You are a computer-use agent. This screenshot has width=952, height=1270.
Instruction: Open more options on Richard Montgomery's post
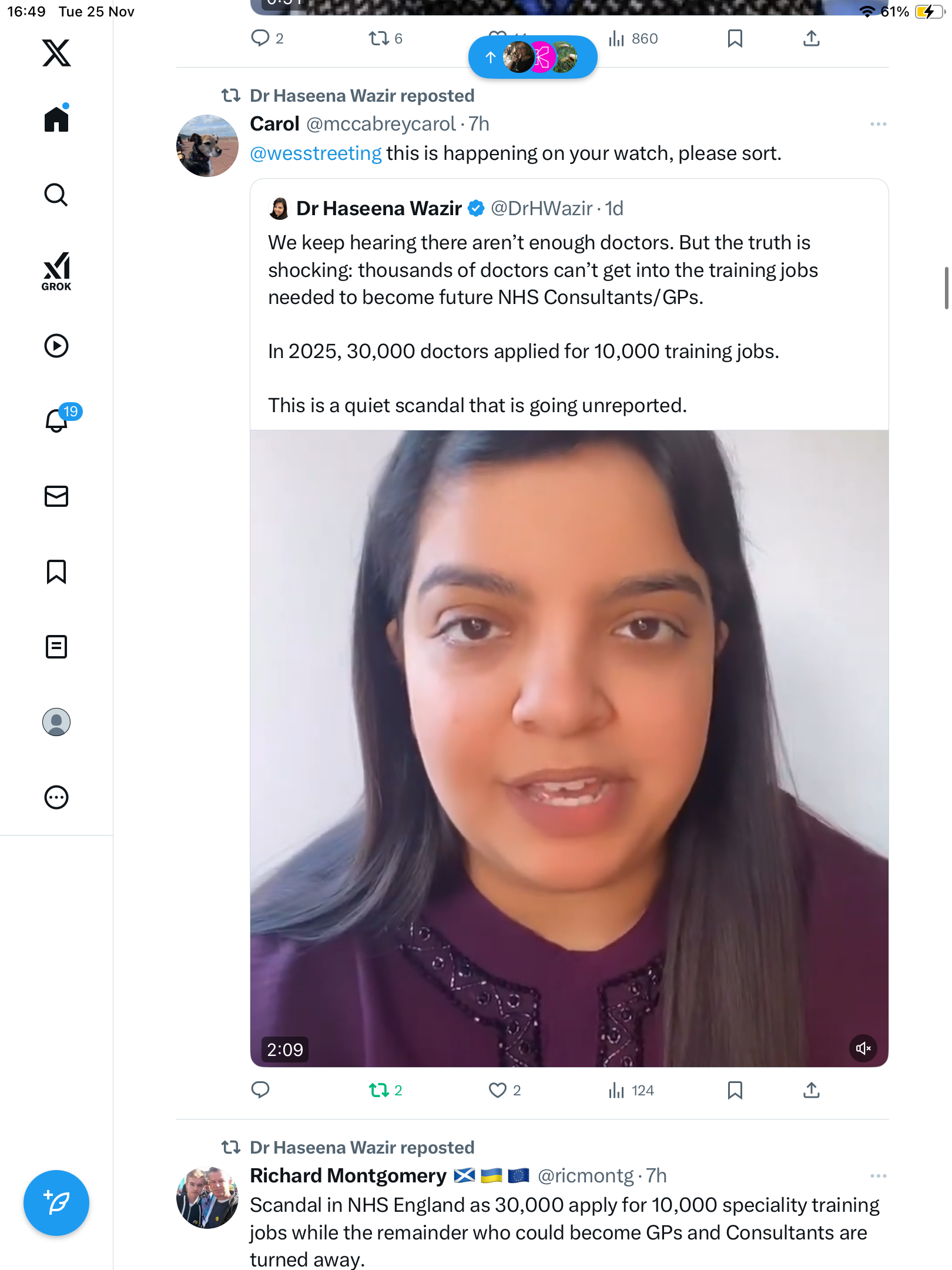[x=878, y=1176]
